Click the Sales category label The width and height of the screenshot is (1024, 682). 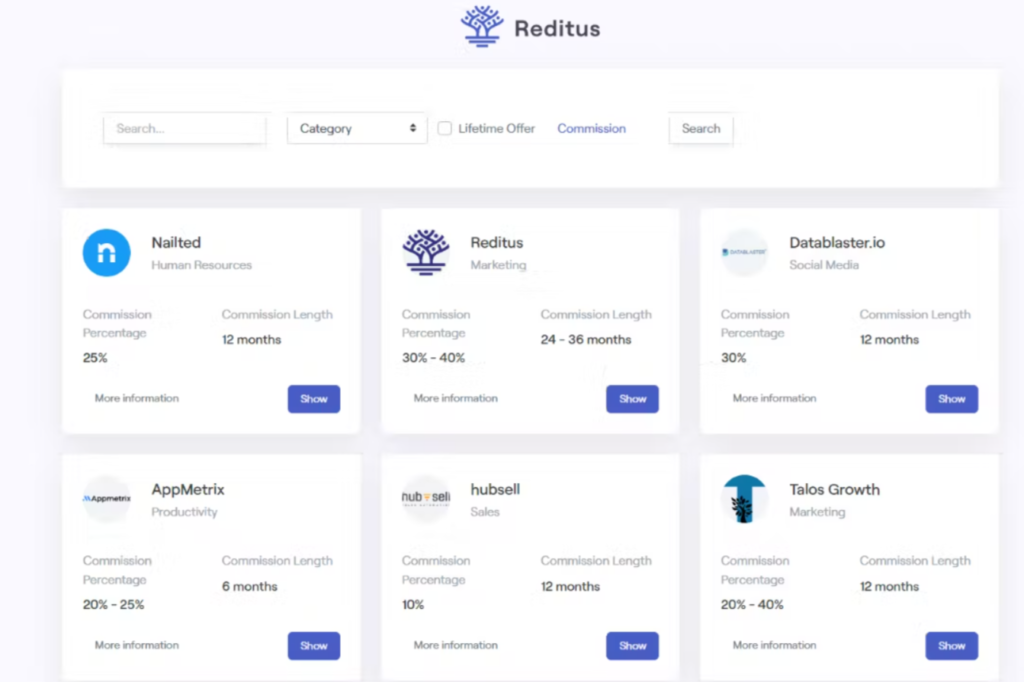[485, 512]
